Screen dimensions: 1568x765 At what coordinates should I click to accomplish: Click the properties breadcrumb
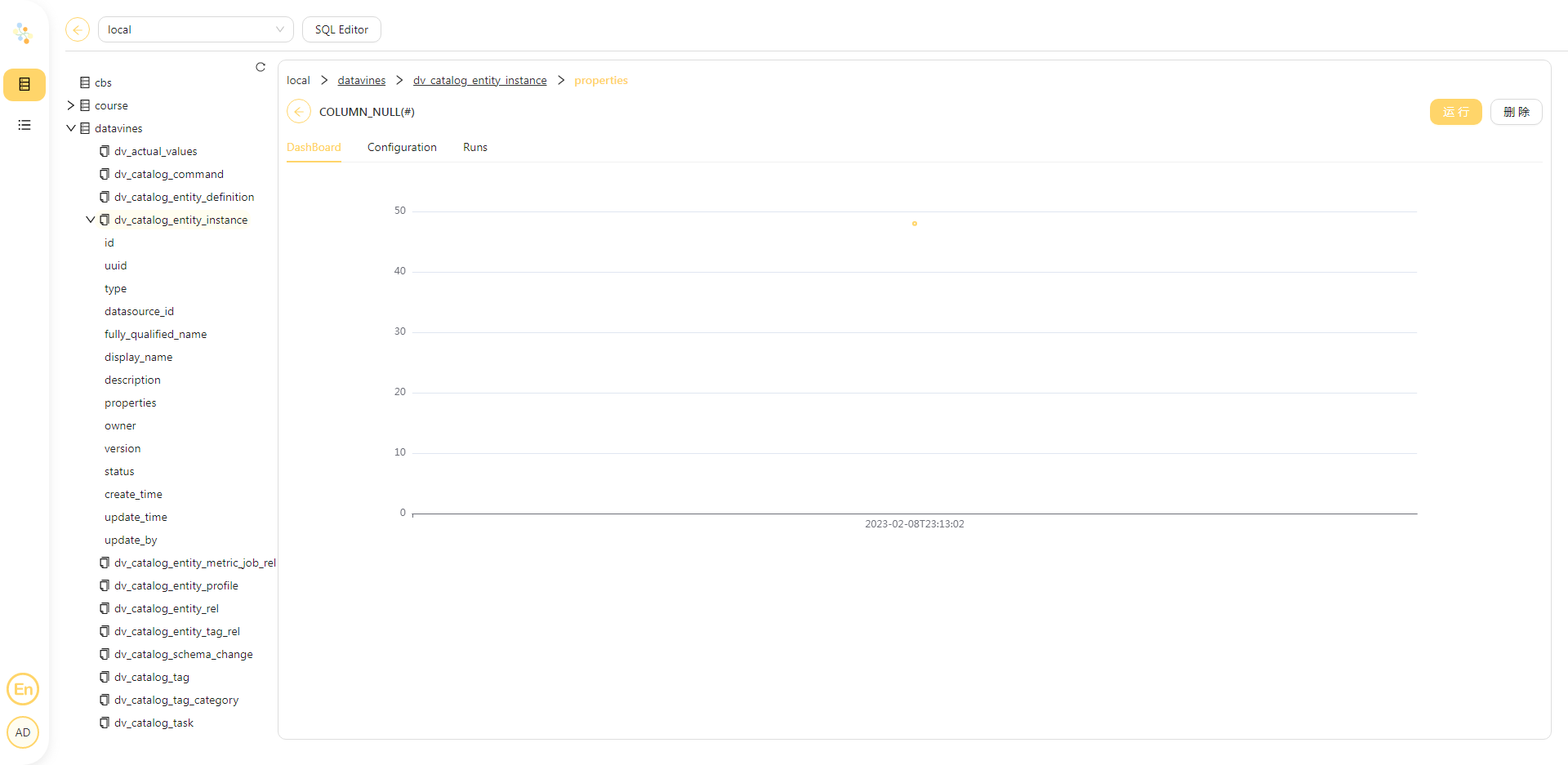tap(601, 80)
